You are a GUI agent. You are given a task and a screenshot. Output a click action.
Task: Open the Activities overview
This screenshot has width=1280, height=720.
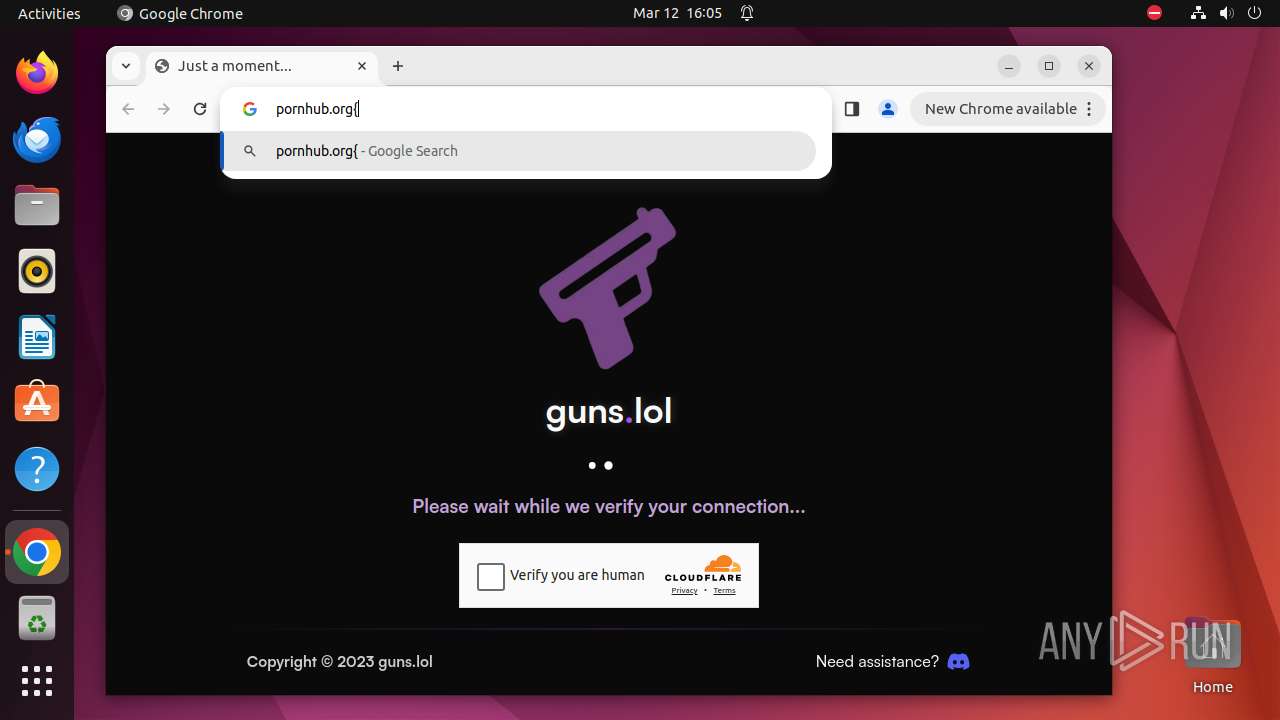click(x=49, y=13)
